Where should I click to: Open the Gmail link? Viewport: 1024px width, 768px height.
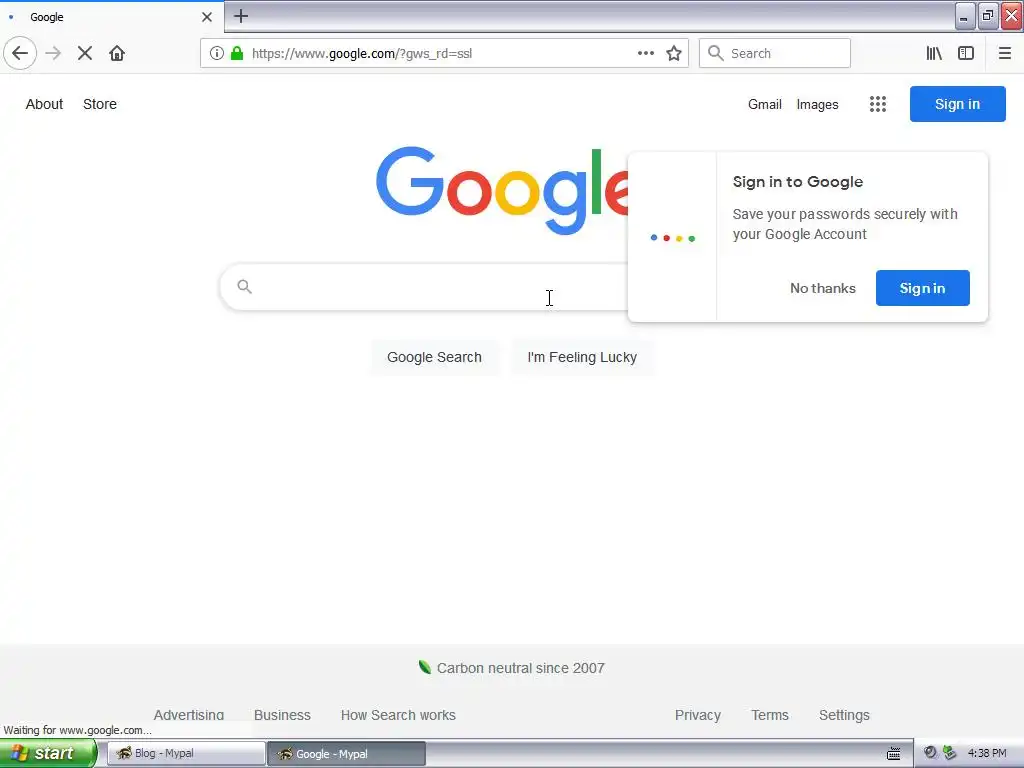click(765, 104)
